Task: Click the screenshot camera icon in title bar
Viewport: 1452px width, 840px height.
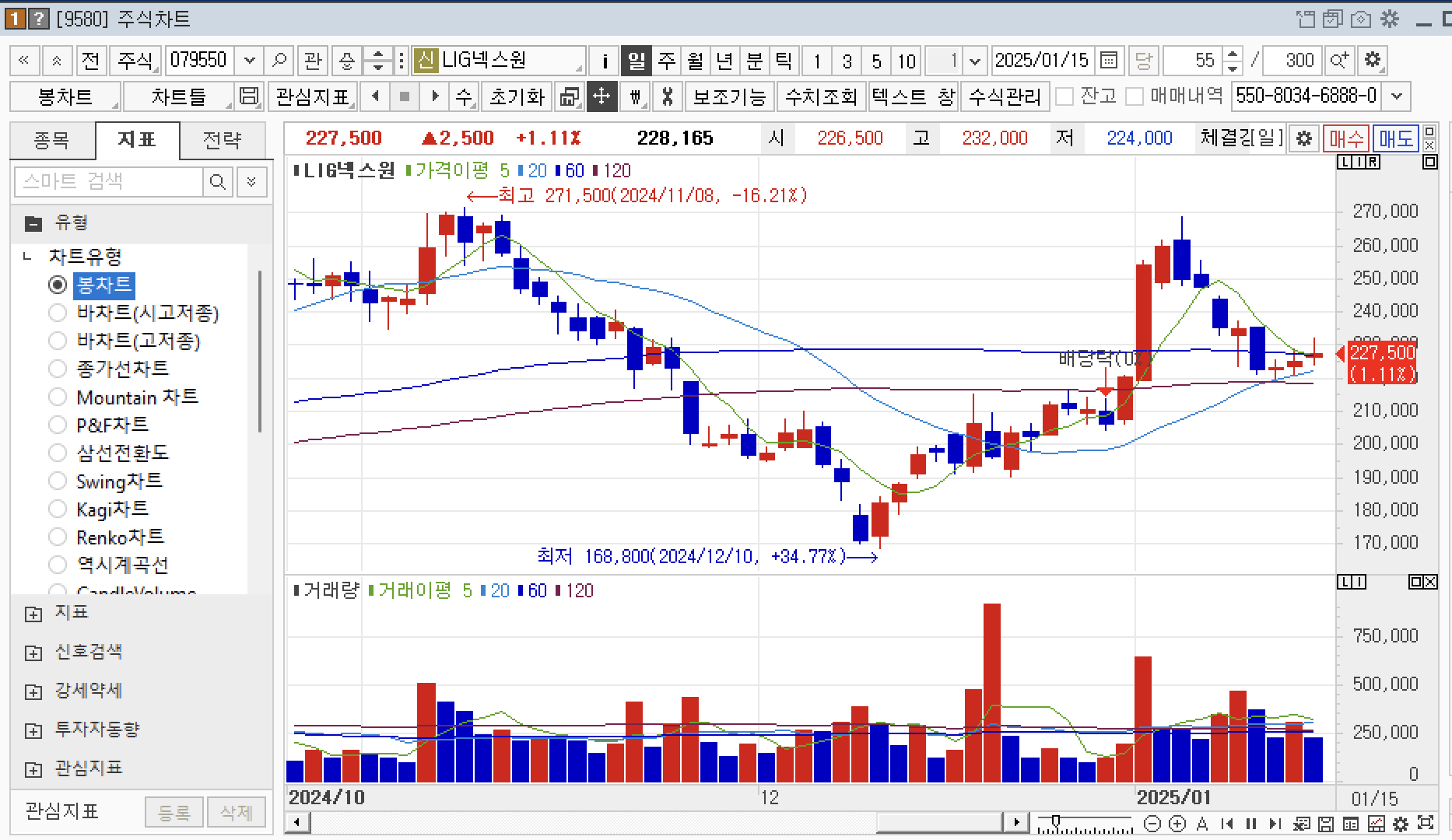Action: [1361, 19]
